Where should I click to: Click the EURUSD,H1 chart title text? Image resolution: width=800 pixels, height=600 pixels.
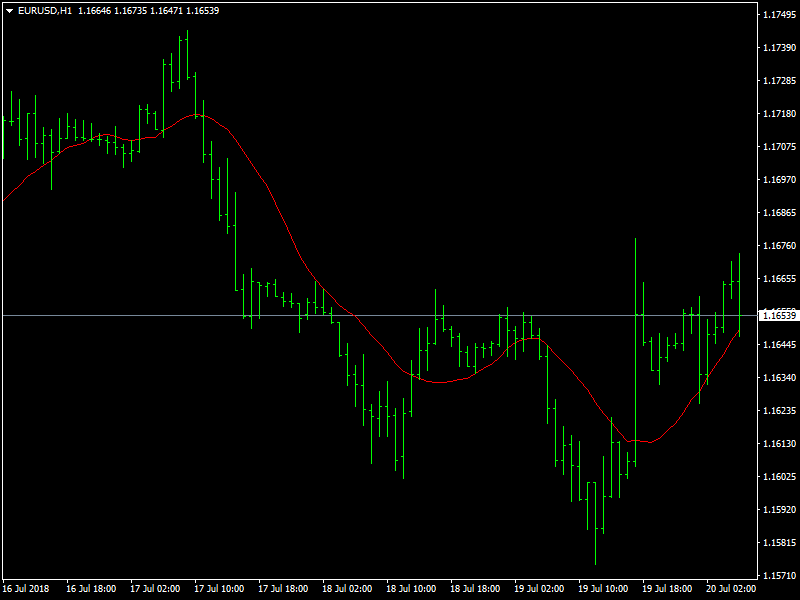45,11
